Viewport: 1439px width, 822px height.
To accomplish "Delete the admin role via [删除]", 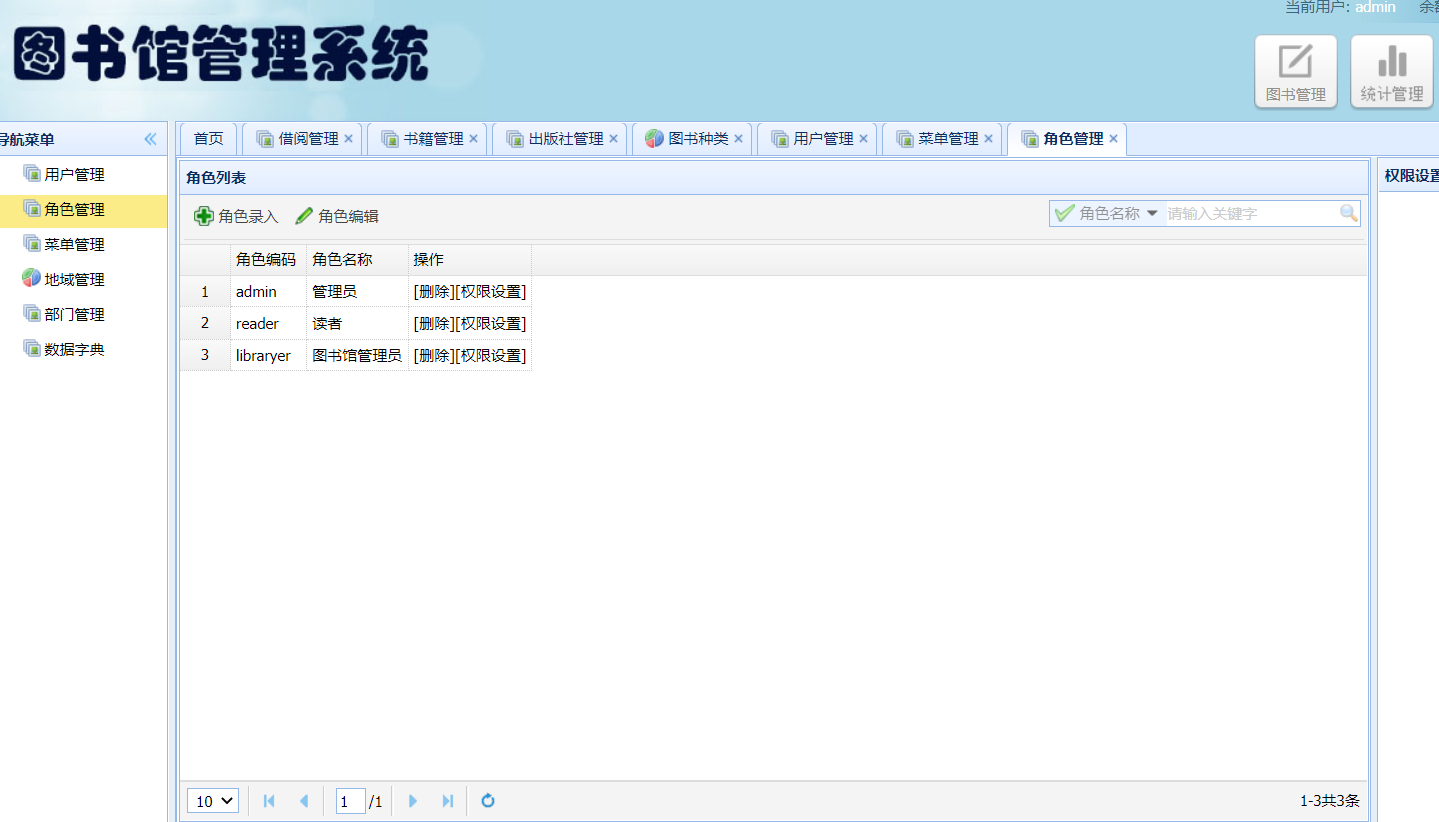I will pyautogui.click(x=434, y=292).
